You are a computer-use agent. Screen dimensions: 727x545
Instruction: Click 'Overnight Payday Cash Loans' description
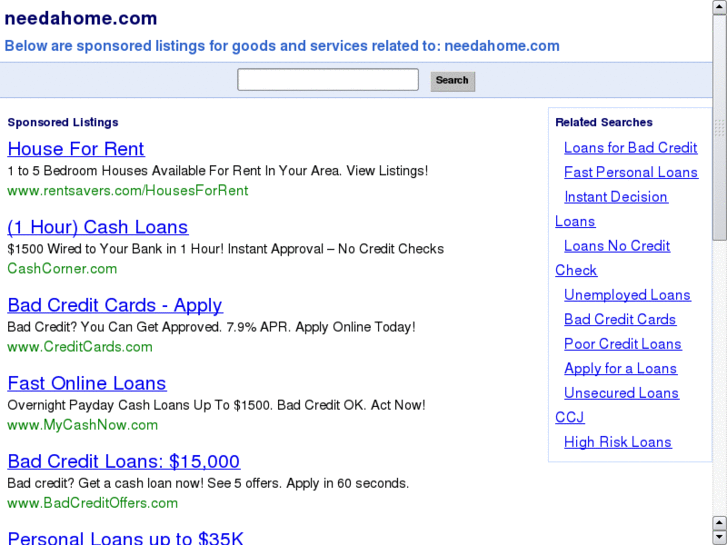pyautogui.click(x=216, y=405)
